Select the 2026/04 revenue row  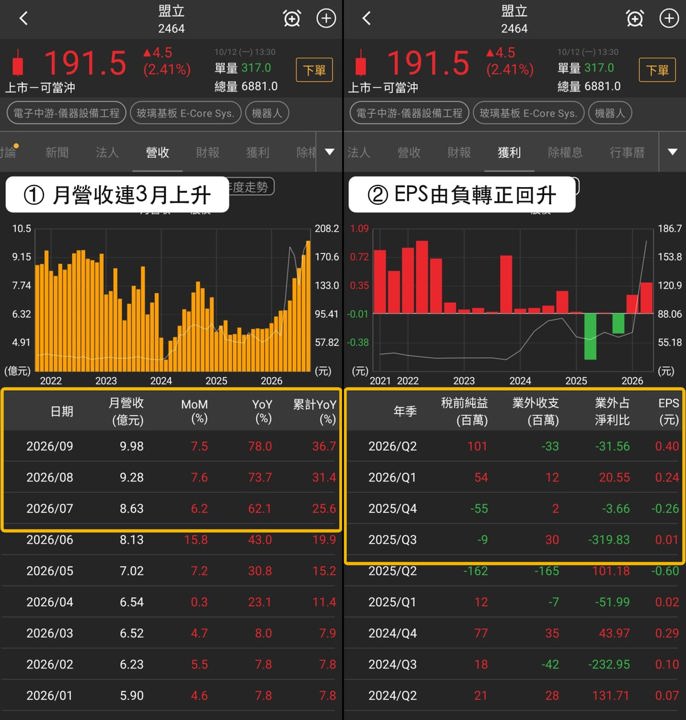(x=171, y=602)
